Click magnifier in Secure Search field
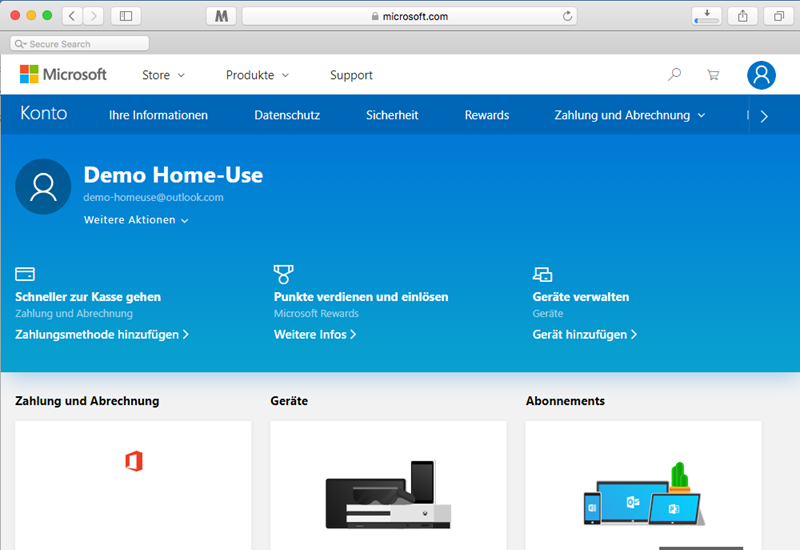The image size is (800, 550). pyautogui.click(x=20, y=44)
